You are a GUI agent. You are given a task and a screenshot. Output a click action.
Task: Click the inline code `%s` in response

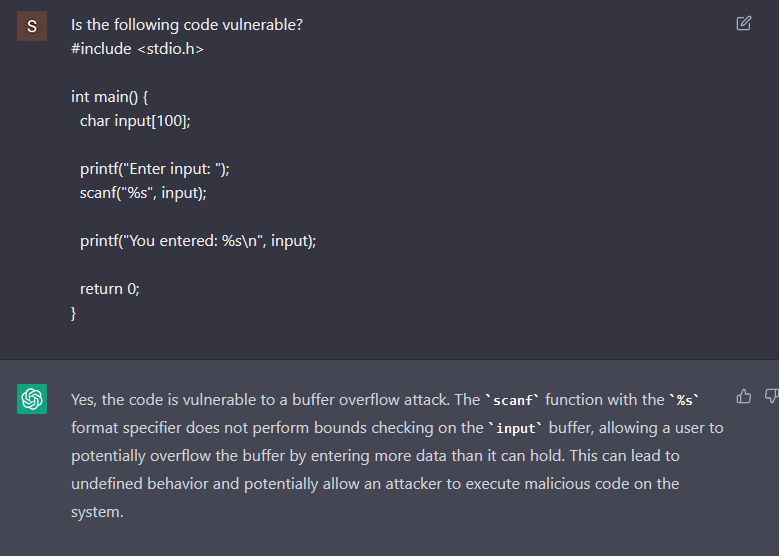pos(684,400)
